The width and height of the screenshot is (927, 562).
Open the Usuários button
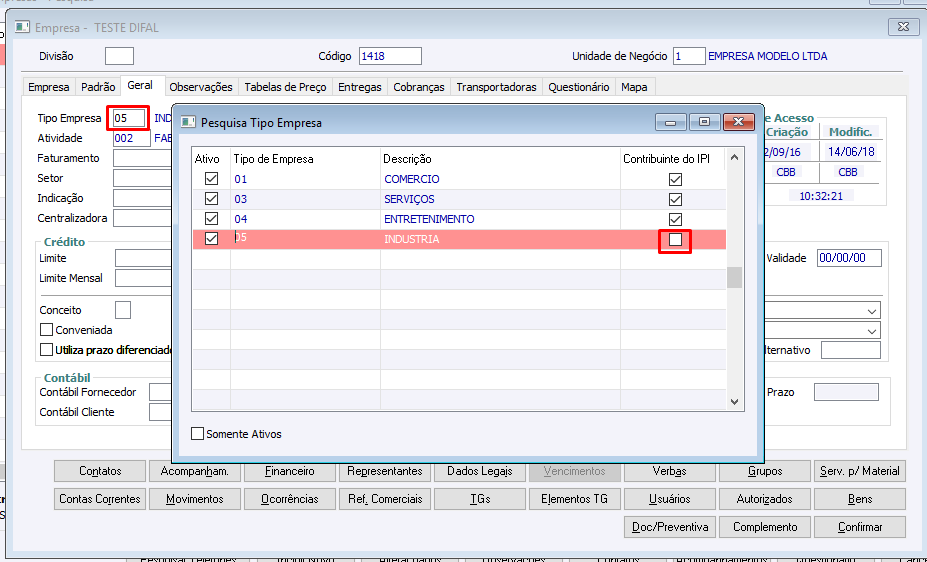tap(670, 499)
